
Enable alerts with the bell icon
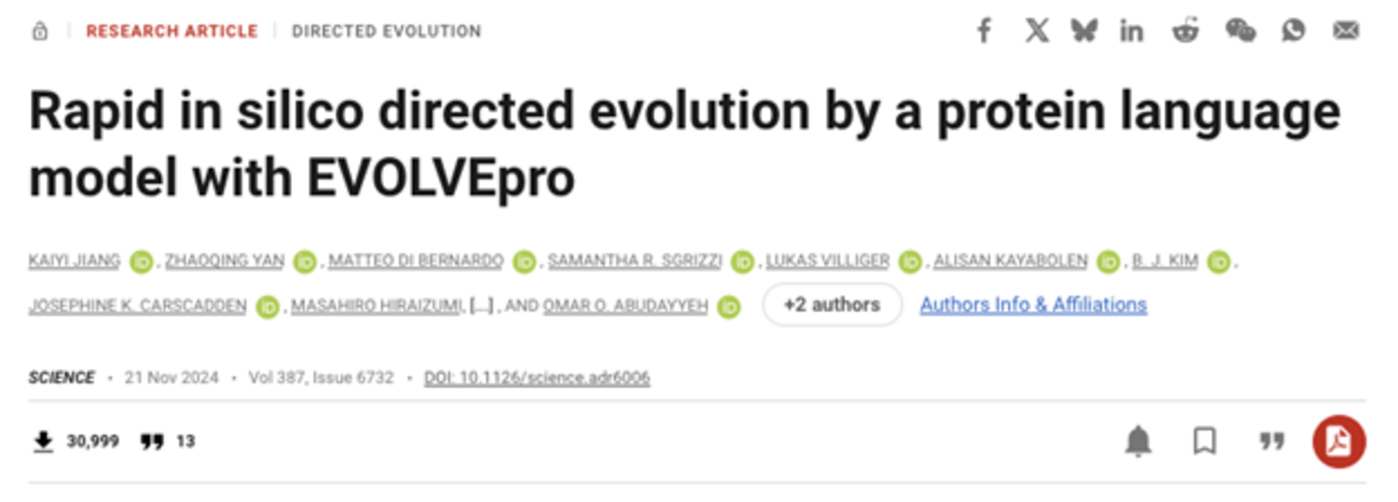(x=1139, y=441)
